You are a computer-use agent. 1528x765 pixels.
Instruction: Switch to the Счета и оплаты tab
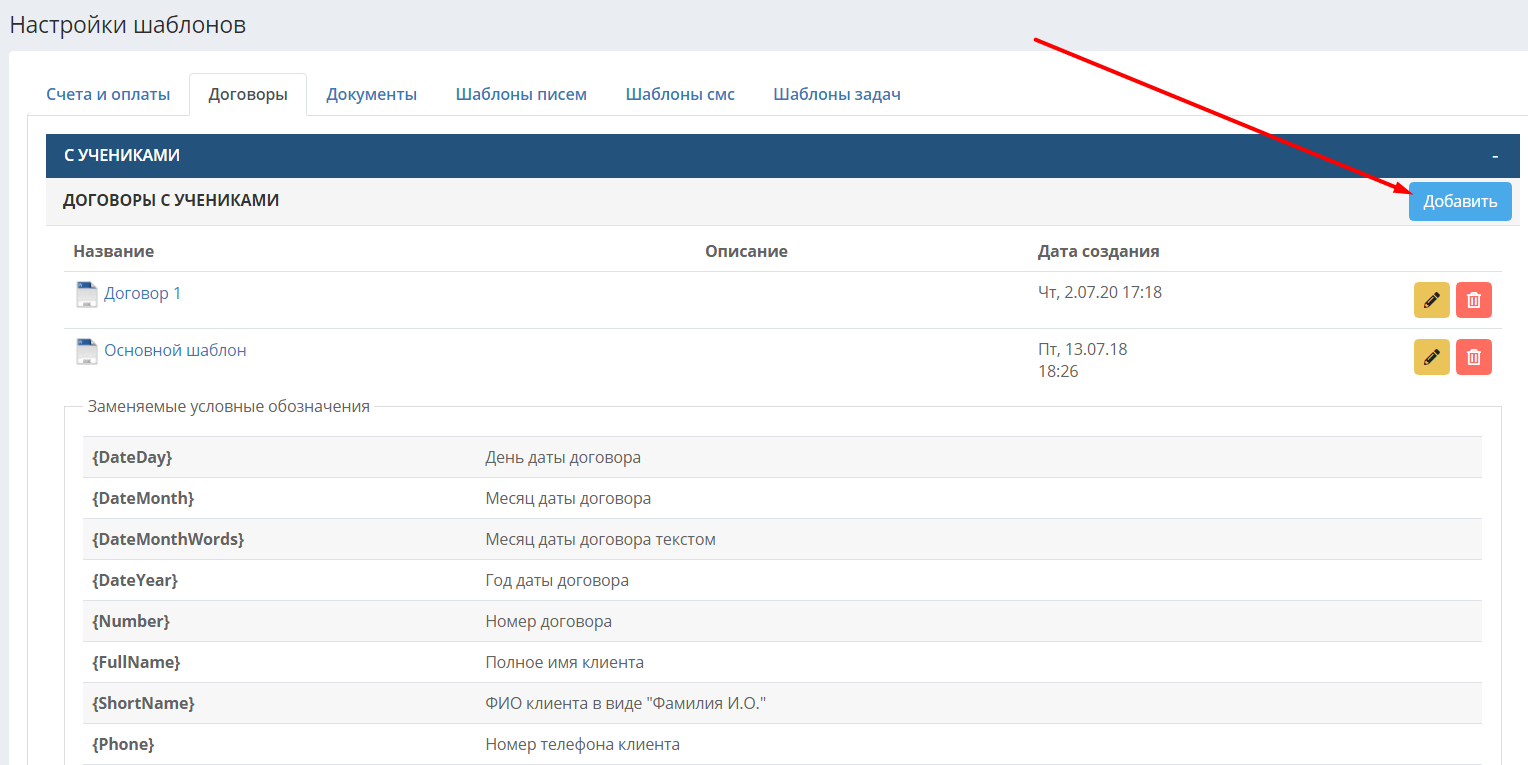(x=108, y=94)
